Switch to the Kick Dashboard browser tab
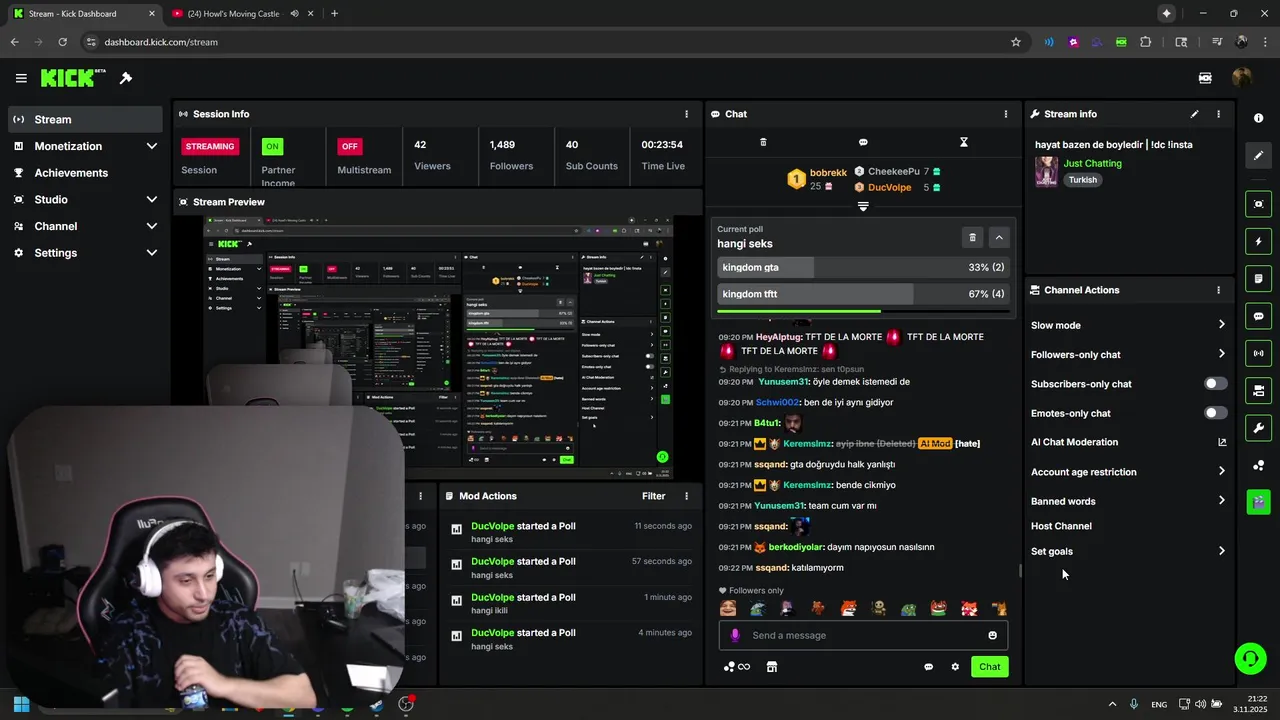The width and height of the screenshot is (1280, 720). [82, 14]
